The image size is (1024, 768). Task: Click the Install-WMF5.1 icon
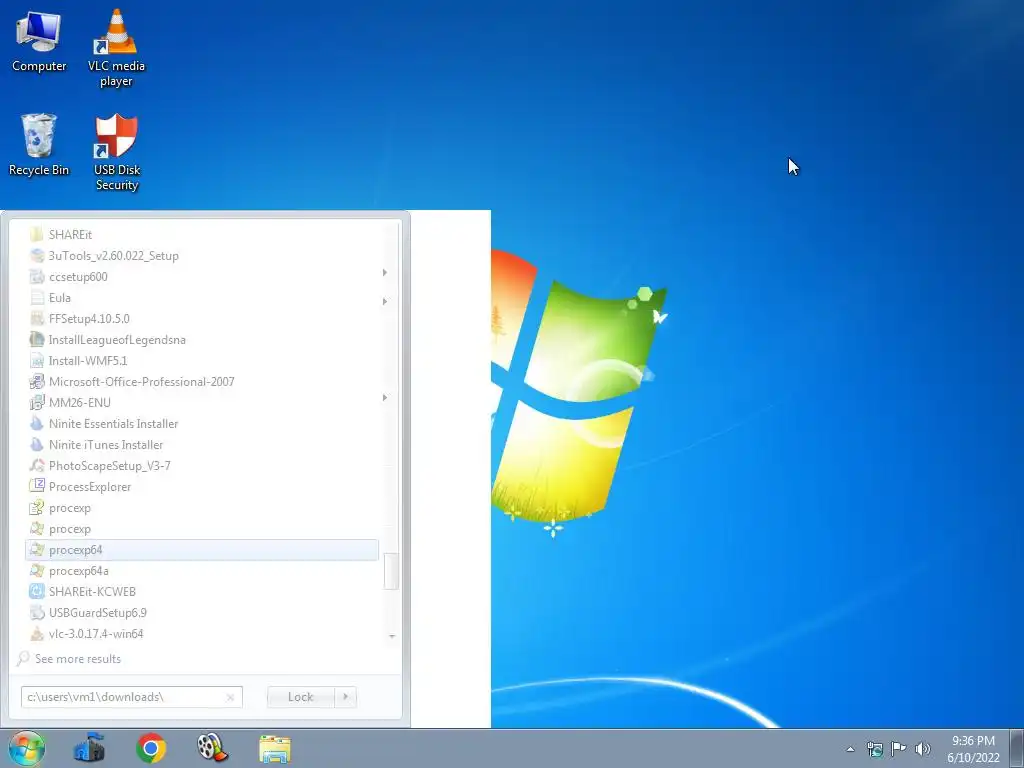coord(37,360)
